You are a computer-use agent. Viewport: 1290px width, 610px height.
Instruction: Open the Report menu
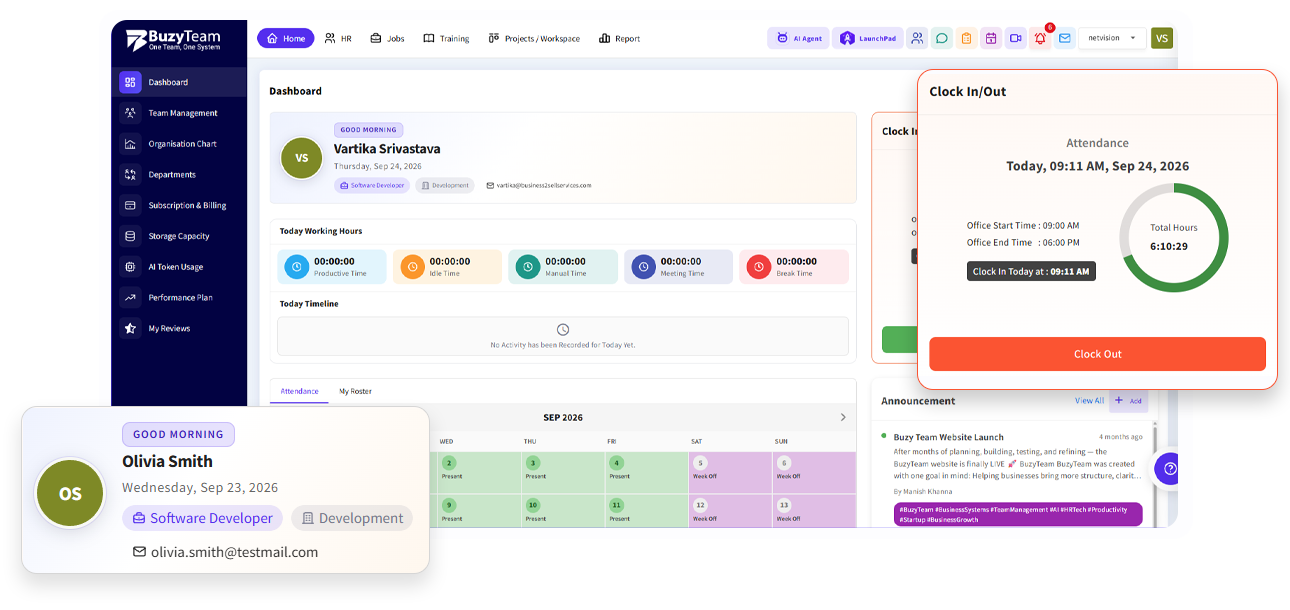pyautogui.click(x=620, y=38)
